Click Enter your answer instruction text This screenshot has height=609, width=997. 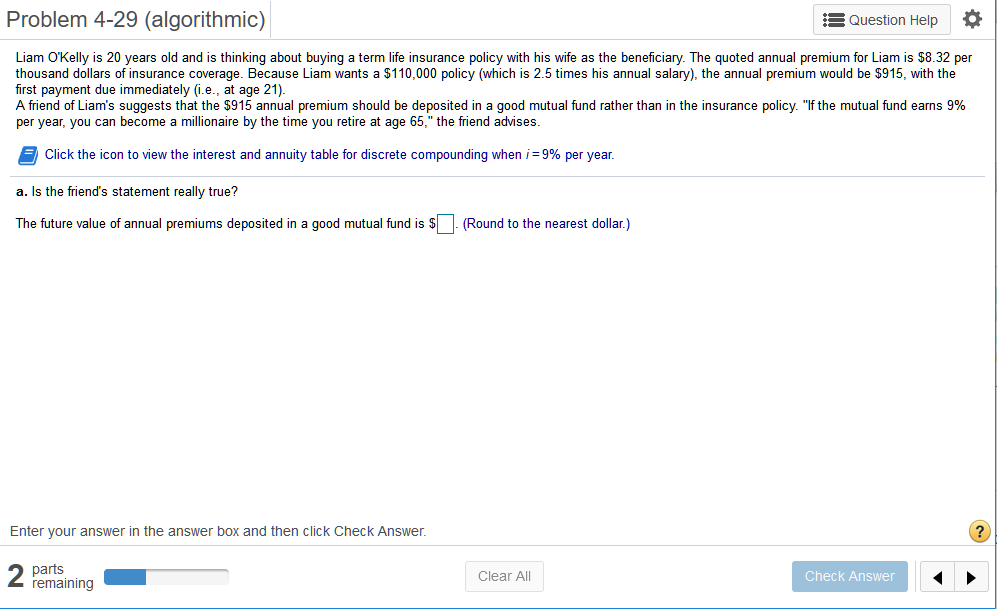point(218,531)
